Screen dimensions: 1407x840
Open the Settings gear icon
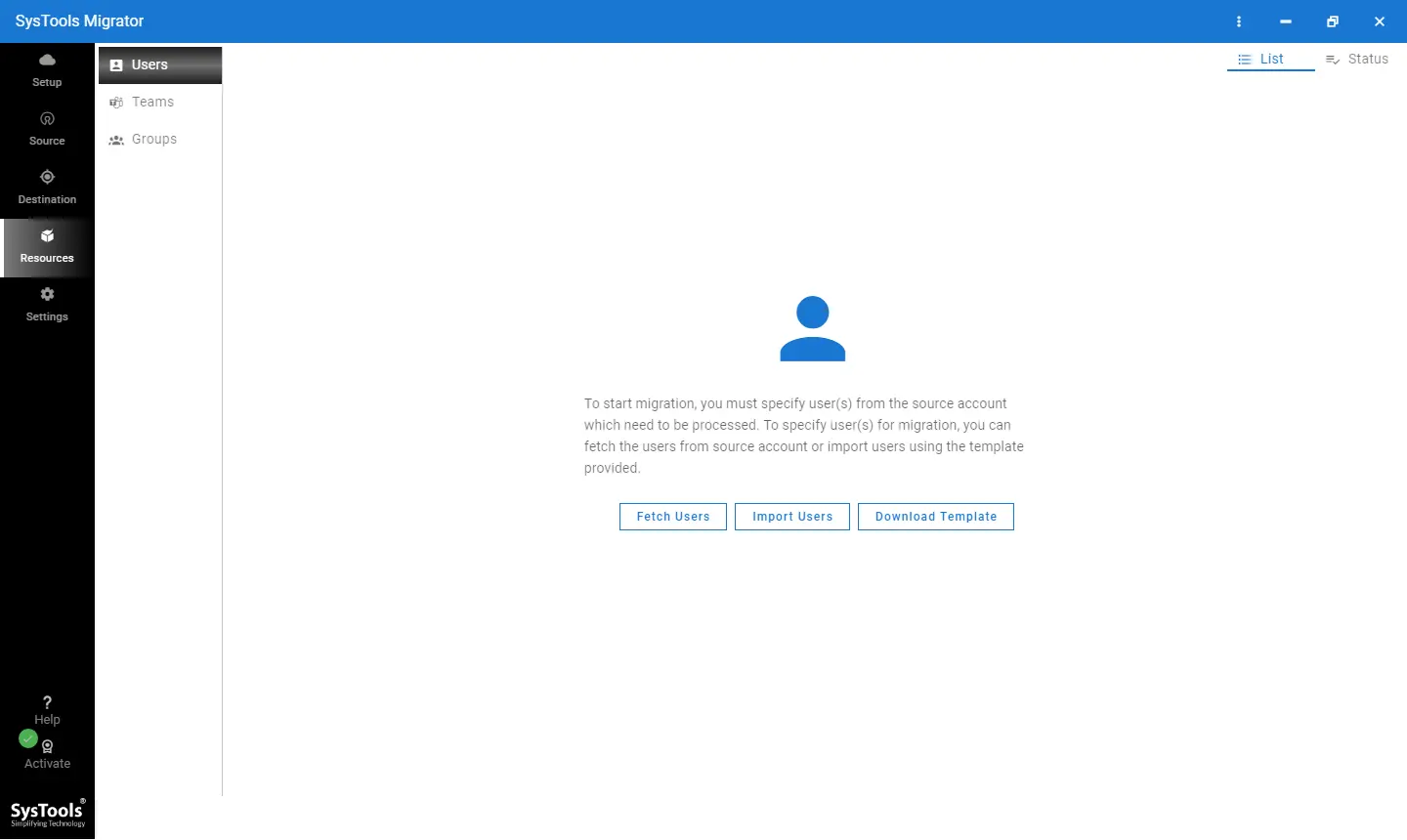point(47,294)
